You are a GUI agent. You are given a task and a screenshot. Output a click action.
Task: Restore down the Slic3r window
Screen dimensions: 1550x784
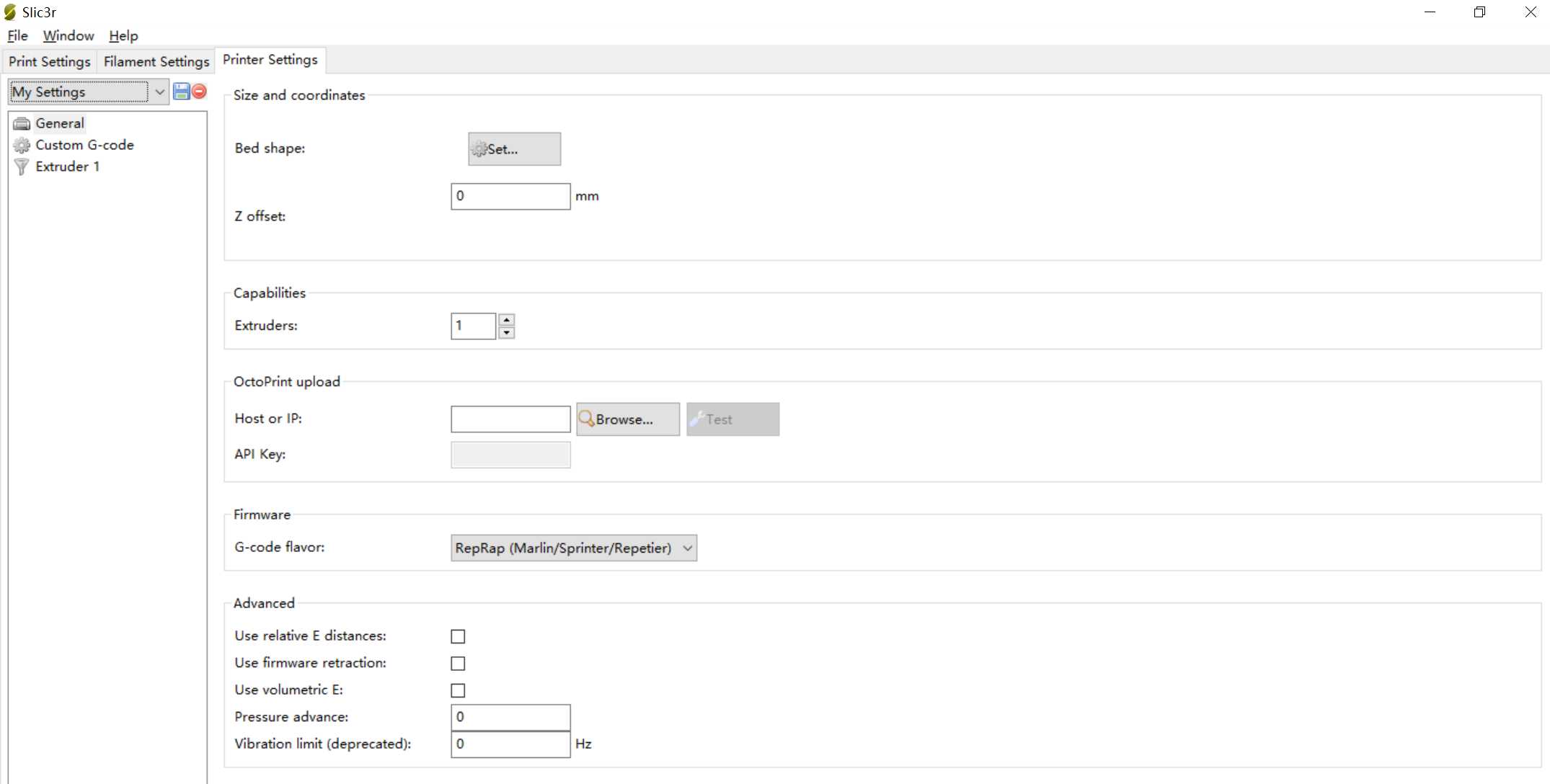[x=1479, y=12]
